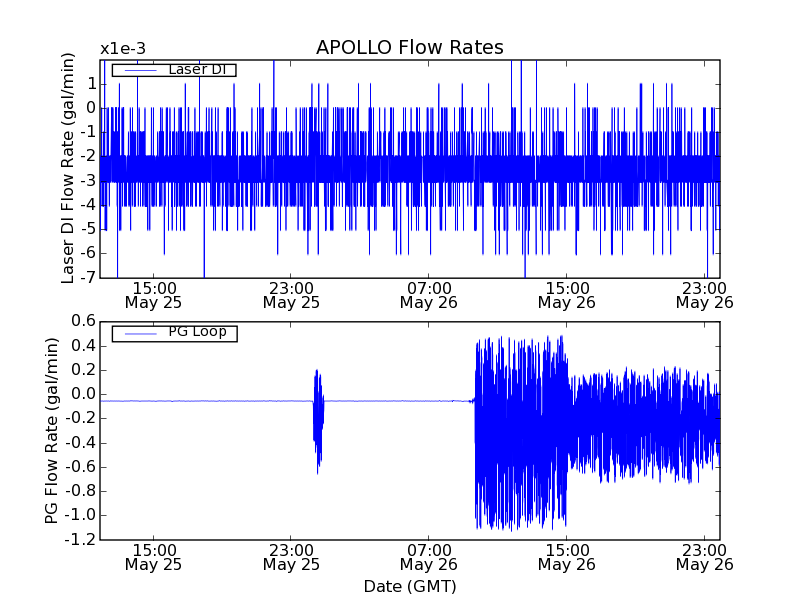Select the Laser DI Flow Rate y-axis label
The height and width of the screenshot is (600, 800).
(x=68, y=170)
